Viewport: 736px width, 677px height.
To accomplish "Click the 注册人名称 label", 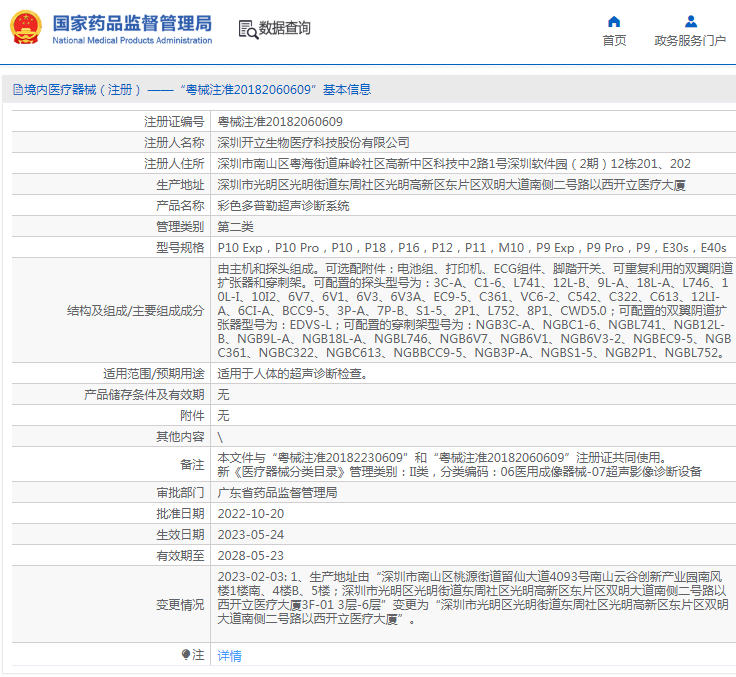I will (x=174, y=143).
